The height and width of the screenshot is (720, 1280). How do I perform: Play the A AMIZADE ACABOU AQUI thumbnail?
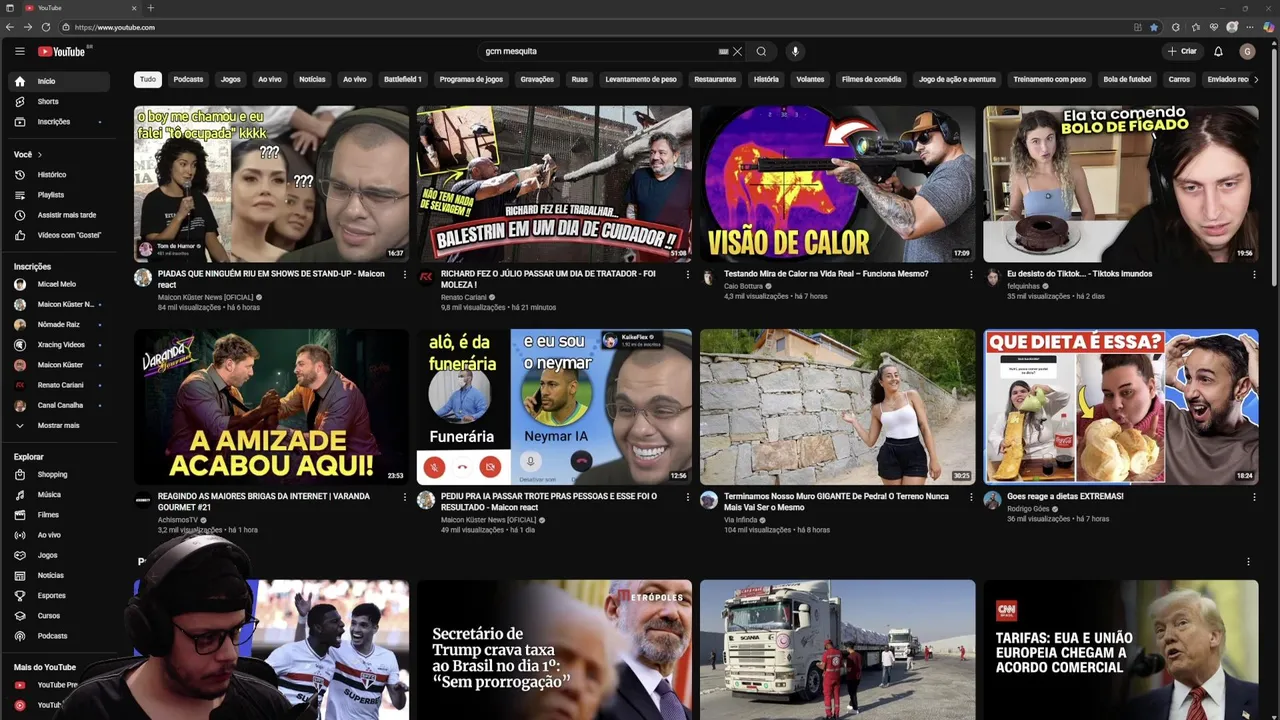tap(271, 407)
